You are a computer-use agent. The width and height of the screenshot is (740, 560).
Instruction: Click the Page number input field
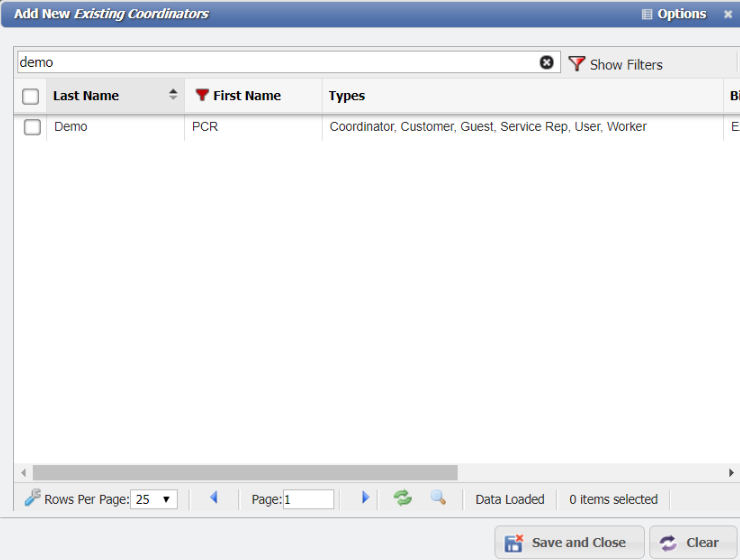(x=308, y=499)
